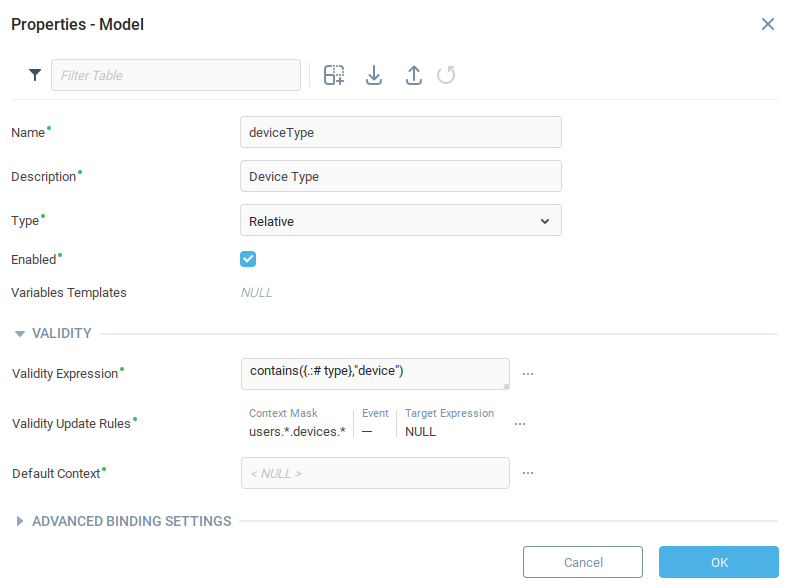
Task: Close the Properties - Model dialog
Action: [x=768, y=24]
